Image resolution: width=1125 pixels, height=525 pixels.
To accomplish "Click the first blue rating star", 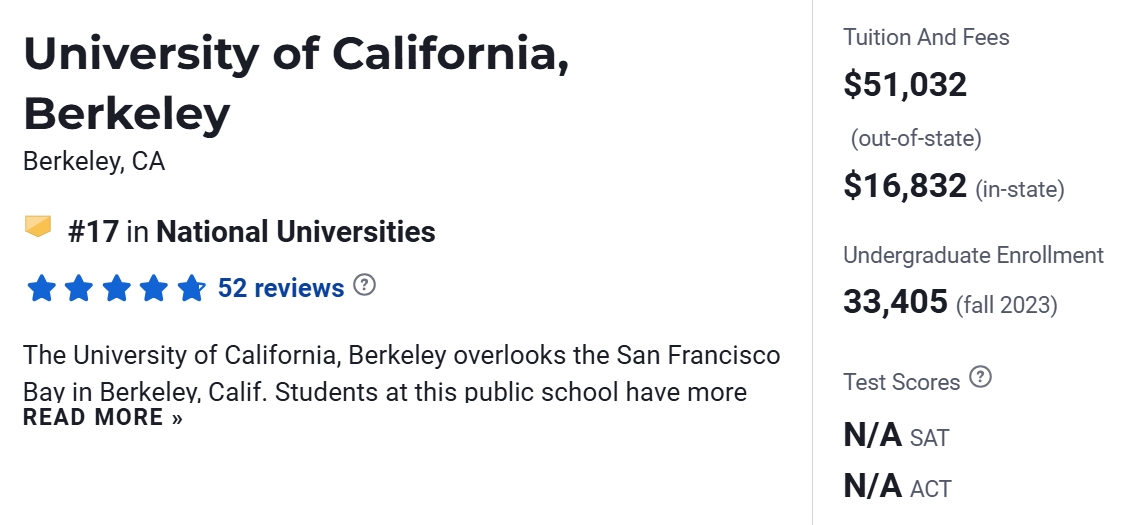I will pyautogui.click(x=42, y=289).
